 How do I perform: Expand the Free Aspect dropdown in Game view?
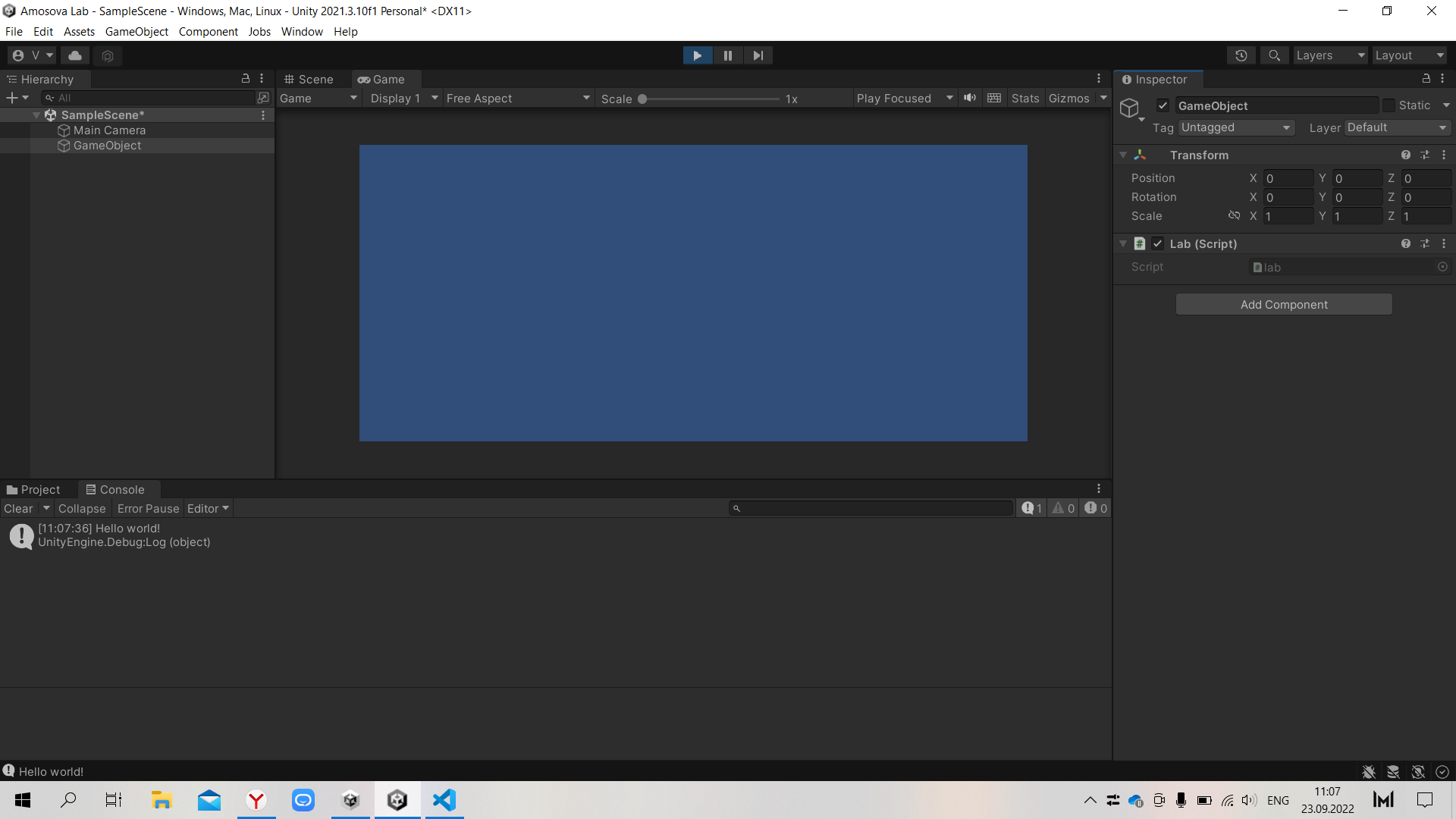(x=518, y=98)
